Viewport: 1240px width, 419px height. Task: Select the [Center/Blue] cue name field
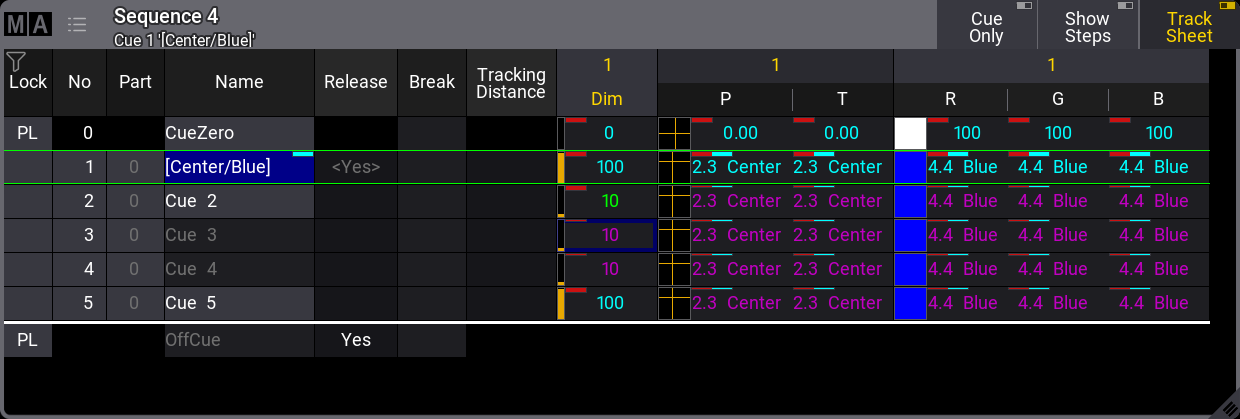click(239, 167)
